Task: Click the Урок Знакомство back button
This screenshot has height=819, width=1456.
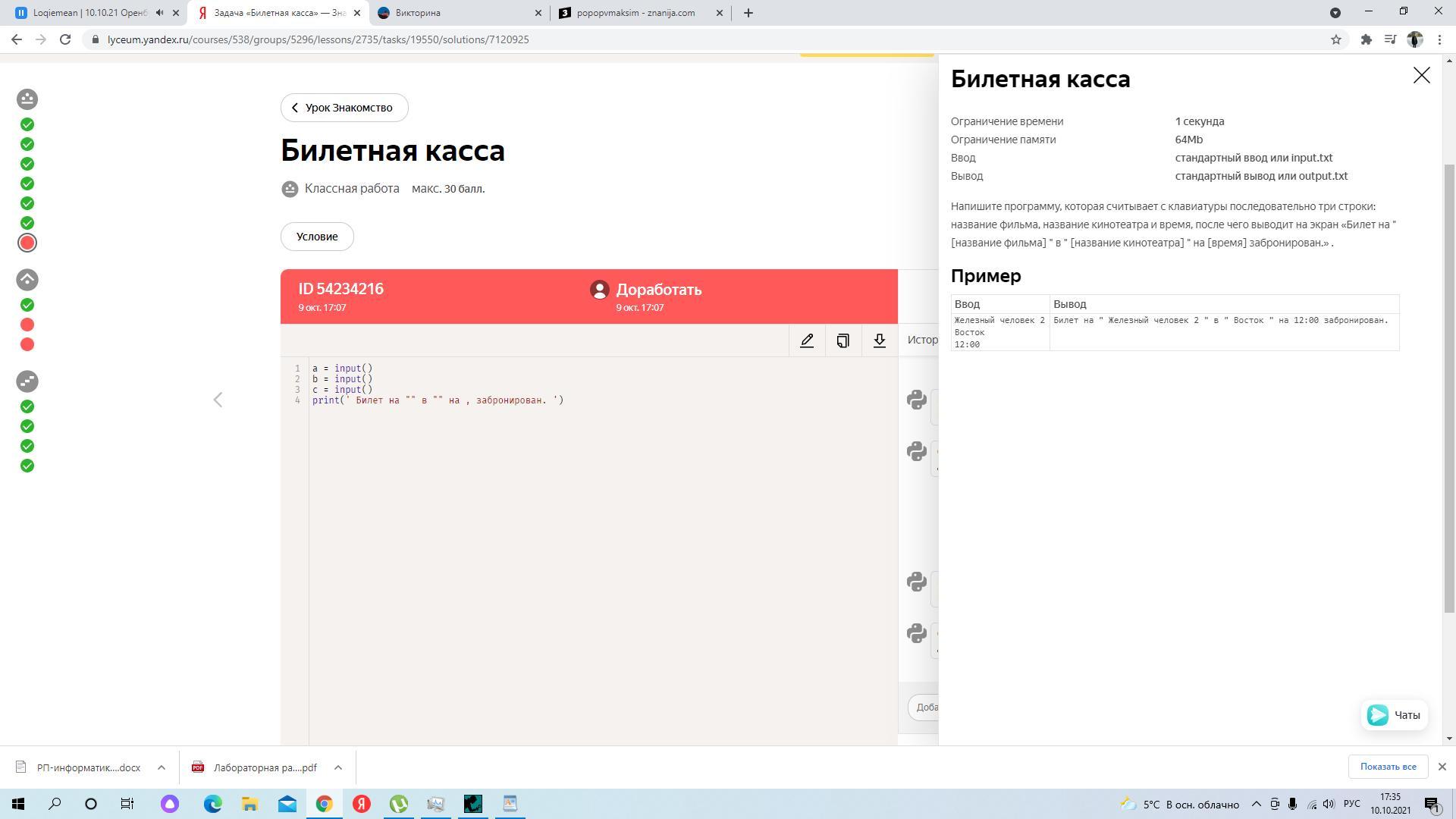Action: click(x=344, y=108)
